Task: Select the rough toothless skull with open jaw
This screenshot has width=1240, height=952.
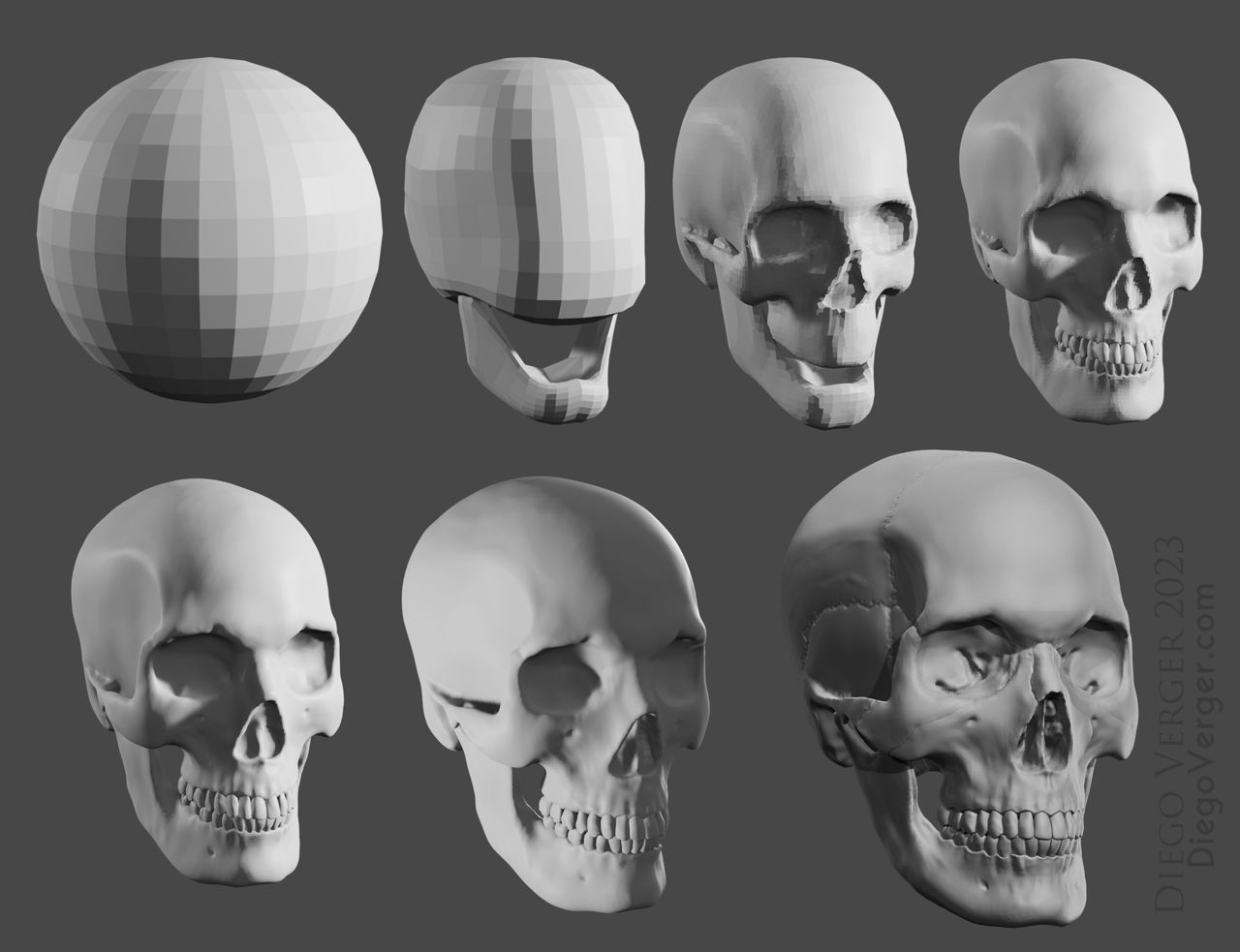Action: click(794, 244)
